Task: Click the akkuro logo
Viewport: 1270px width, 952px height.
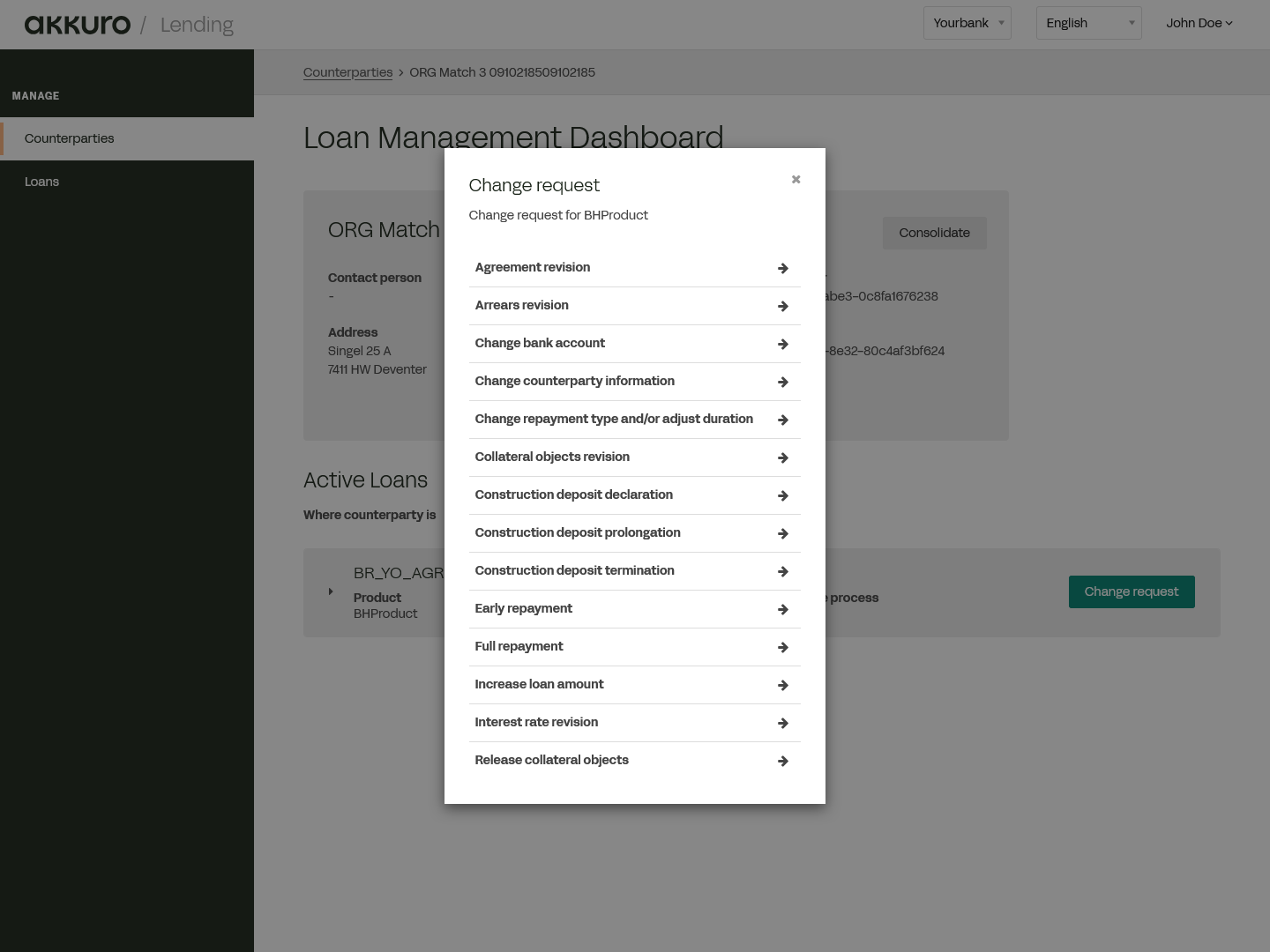Action: pyautogui.click(x=78, y=24)
